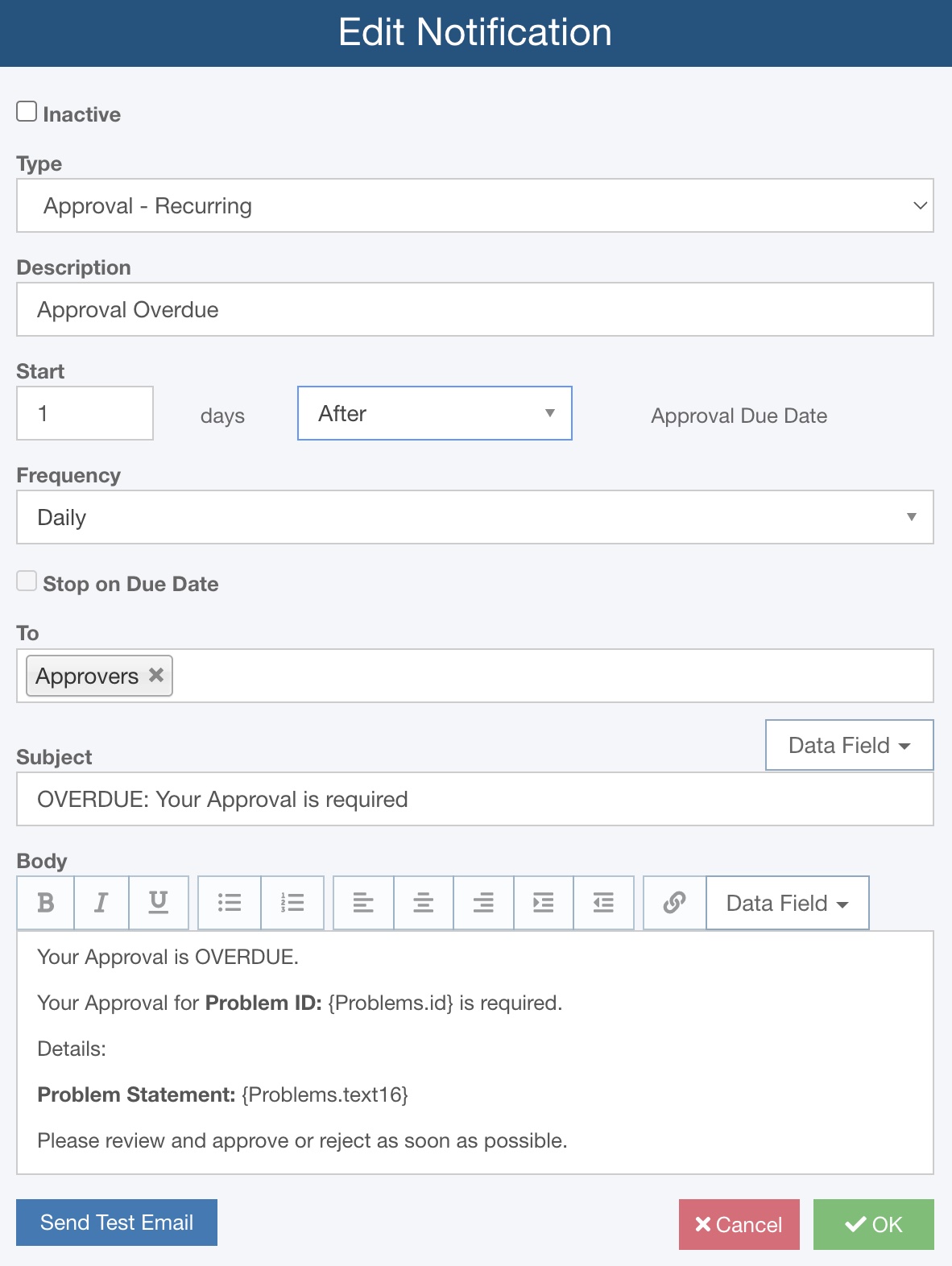952x1266 pixels.
Task: Enable Stop on Due Date
Action: (x=27, y=579)
